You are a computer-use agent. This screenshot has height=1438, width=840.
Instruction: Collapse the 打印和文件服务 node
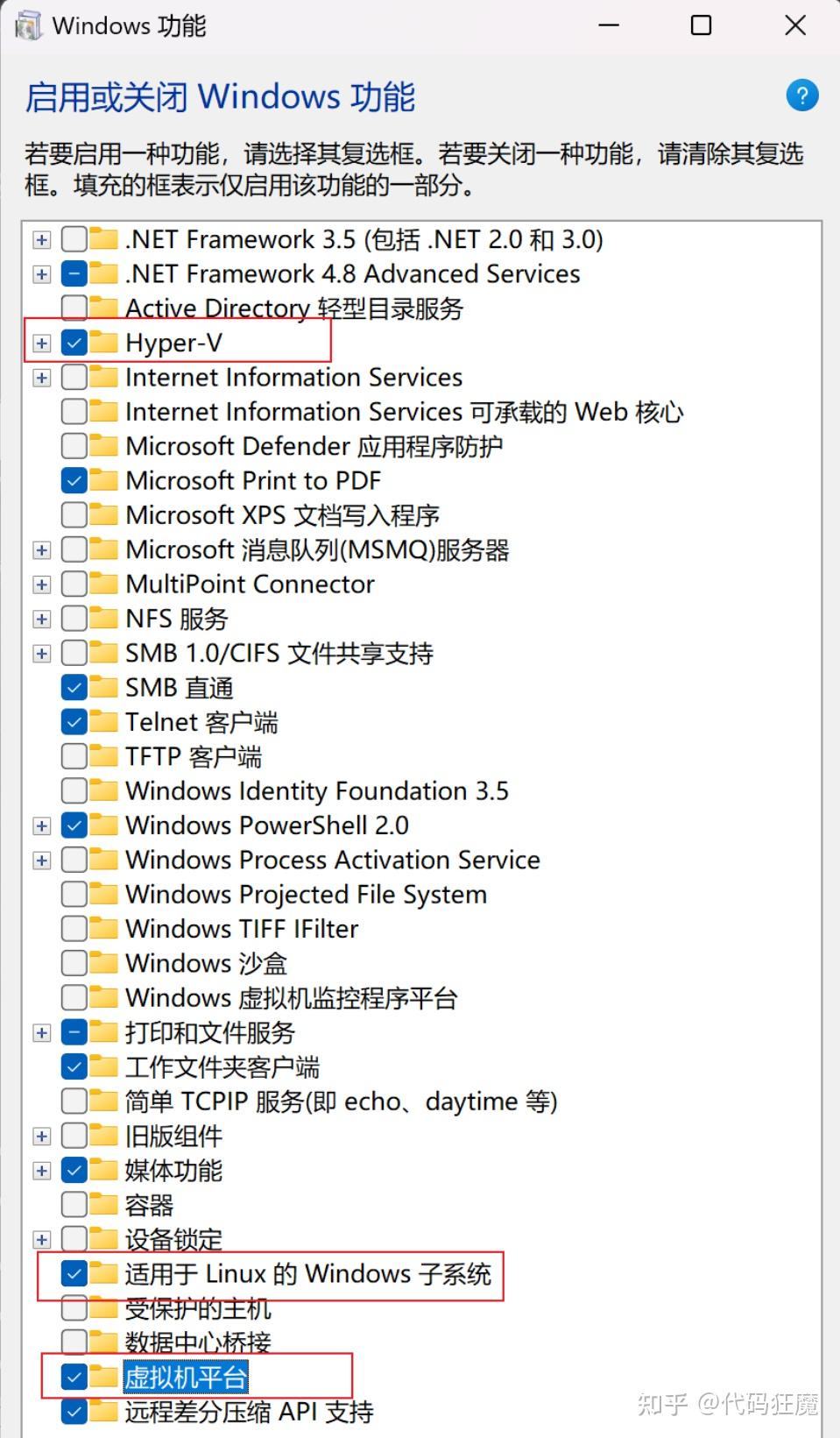coord(40,1031)
